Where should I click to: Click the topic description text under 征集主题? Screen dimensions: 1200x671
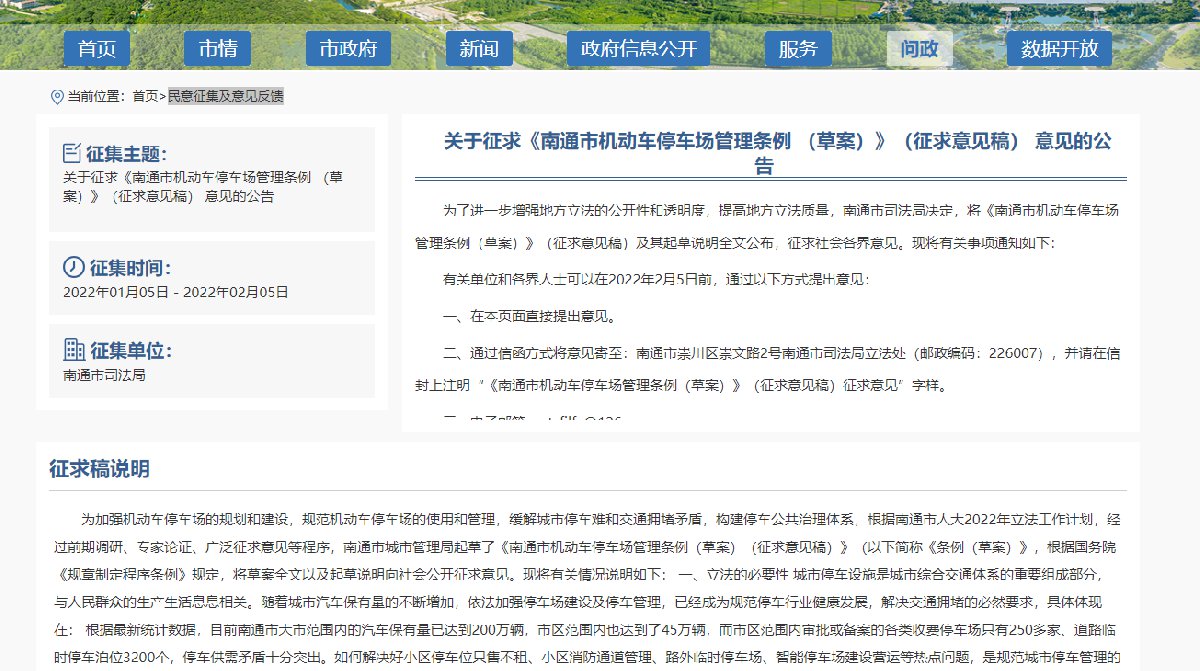203,187
